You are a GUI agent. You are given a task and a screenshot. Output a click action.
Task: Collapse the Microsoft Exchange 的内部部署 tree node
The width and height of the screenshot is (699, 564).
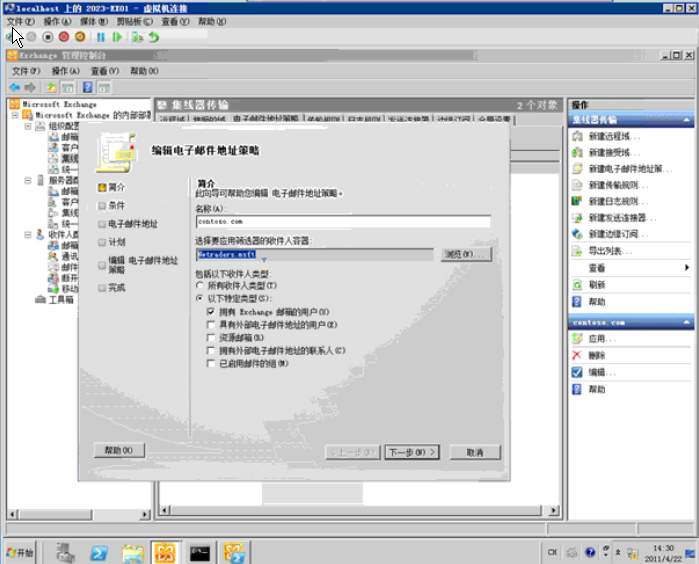click(x=15, y=115)
